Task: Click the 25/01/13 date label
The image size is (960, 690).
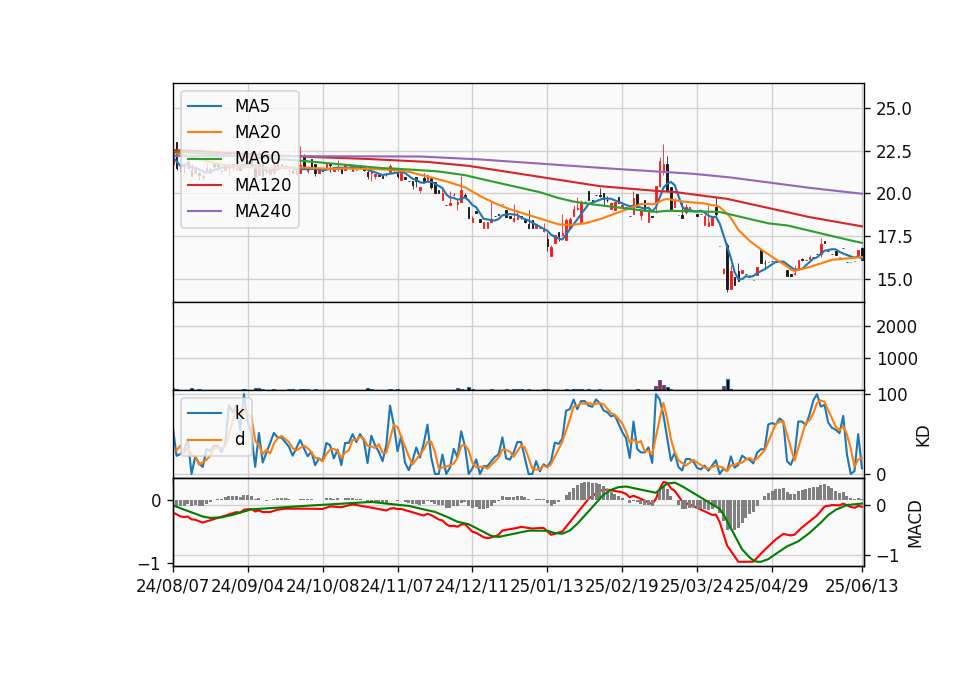Action: [547, 586]
